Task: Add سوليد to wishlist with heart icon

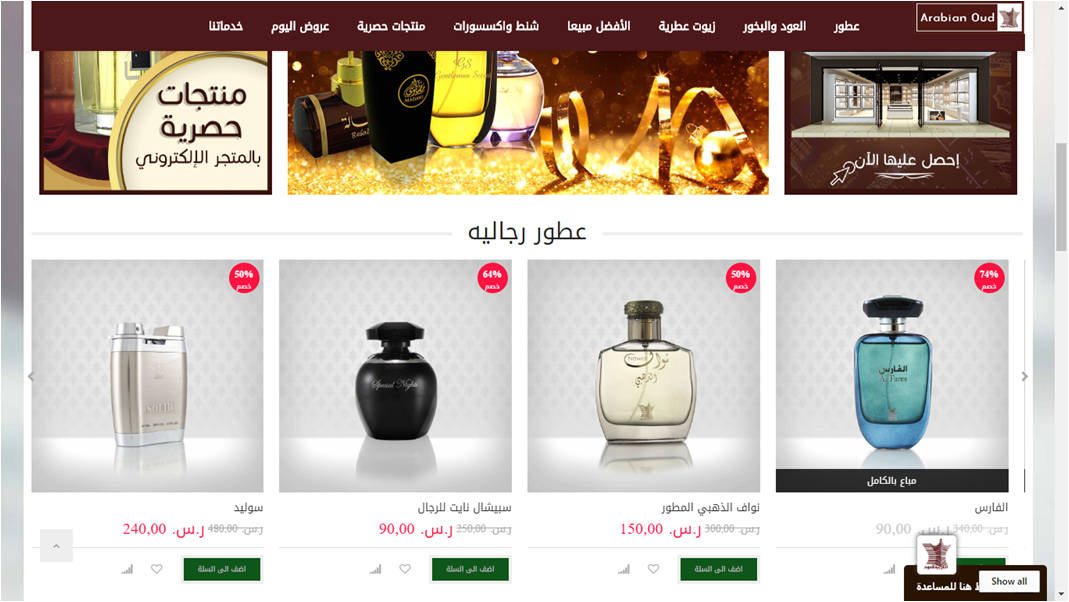Action: tap(157, 569)
